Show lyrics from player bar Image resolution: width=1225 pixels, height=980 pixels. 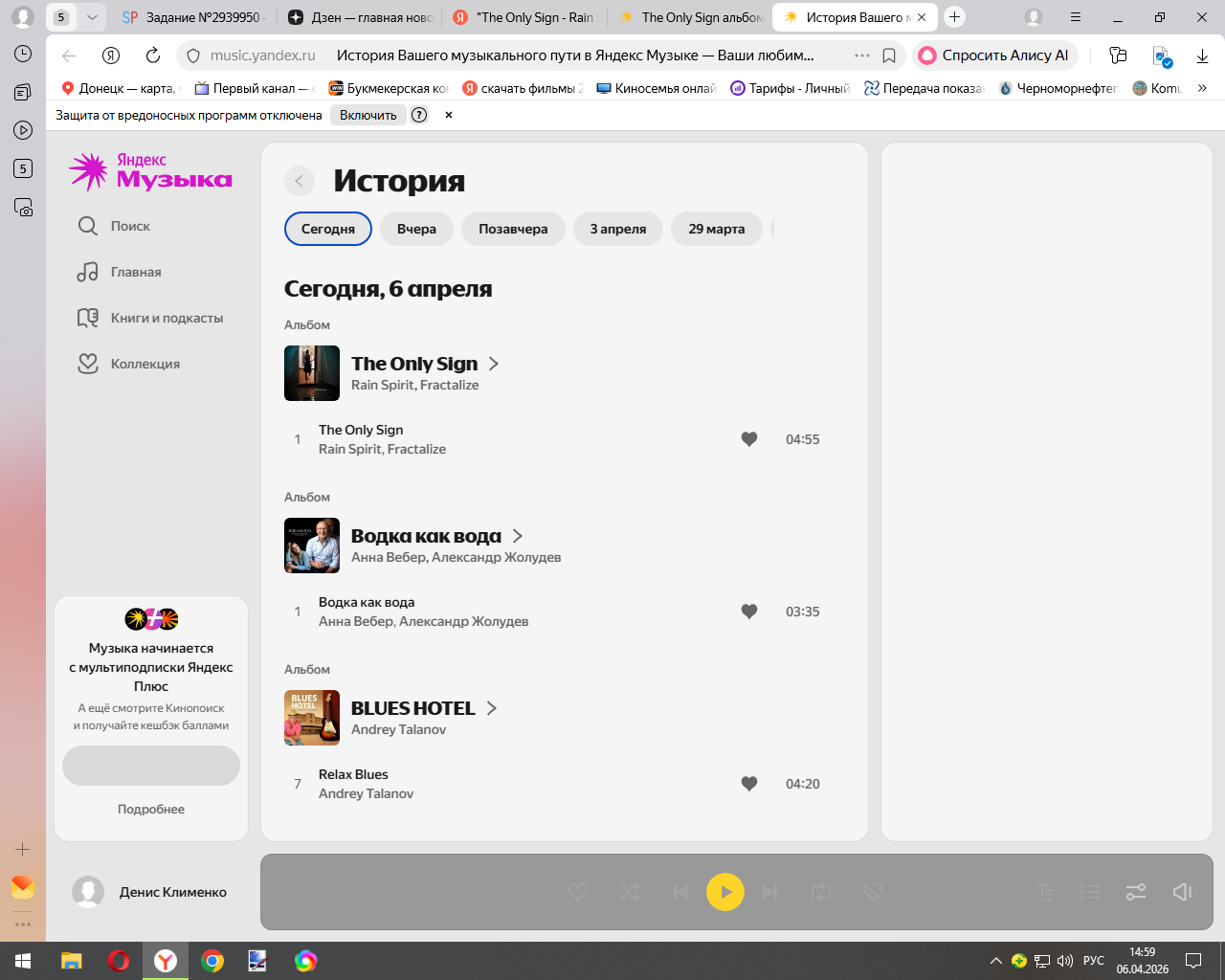coord(1045,892)
